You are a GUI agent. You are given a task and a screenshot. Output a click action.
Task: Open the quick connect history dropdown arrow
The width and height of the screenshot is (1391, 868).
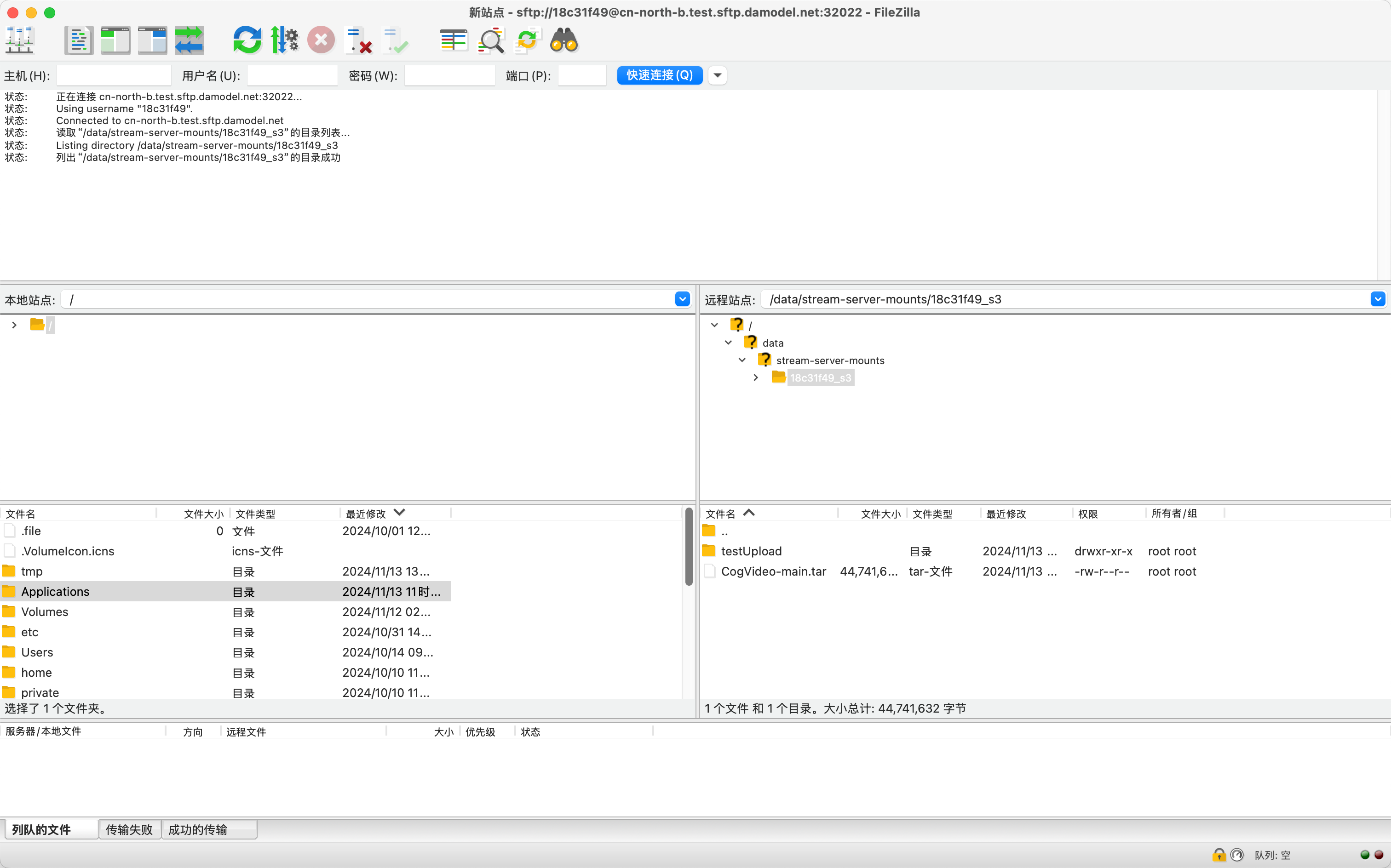[x=717, y=75]
